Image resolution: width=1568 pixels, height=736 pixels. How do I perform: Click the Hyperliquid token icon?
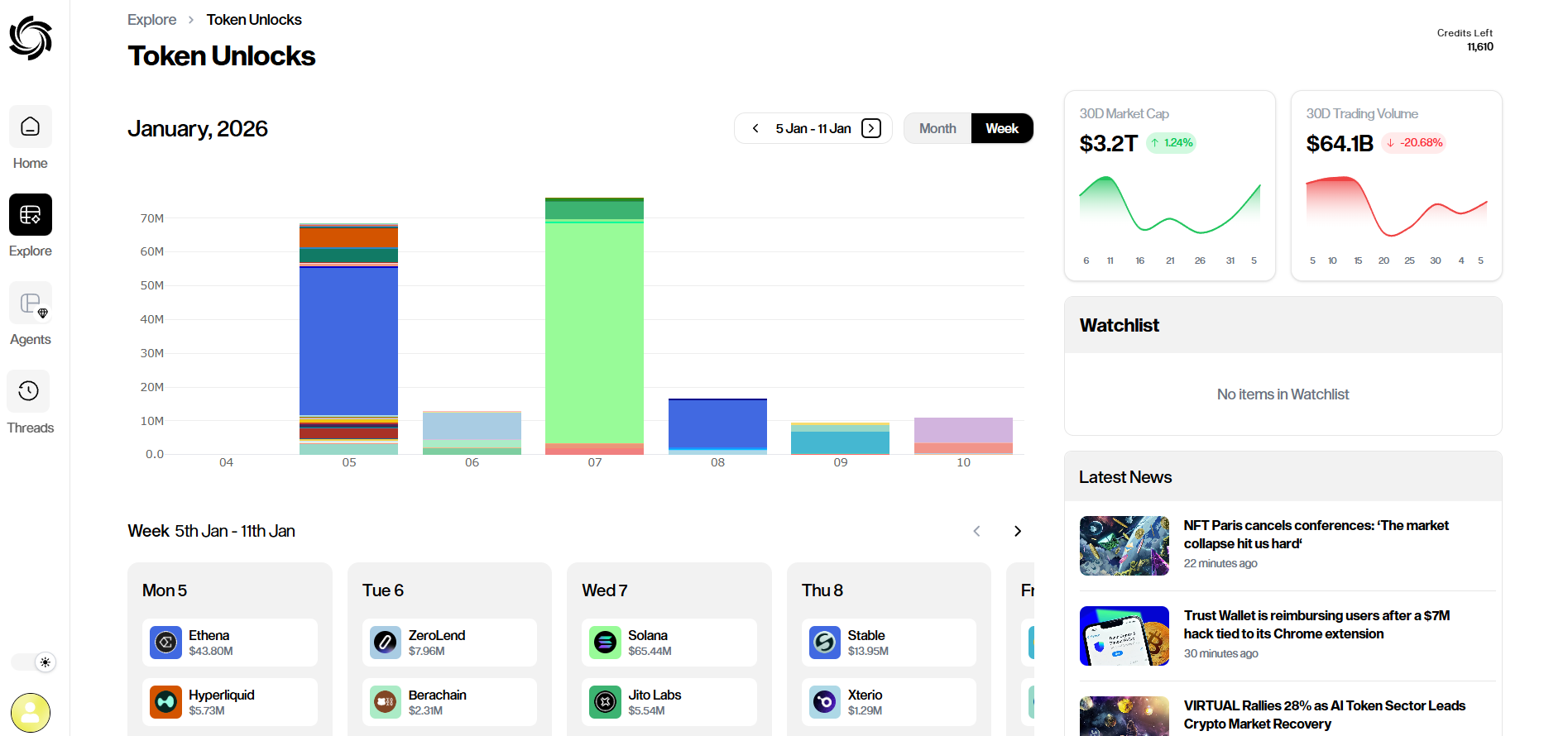click(165, 702)
